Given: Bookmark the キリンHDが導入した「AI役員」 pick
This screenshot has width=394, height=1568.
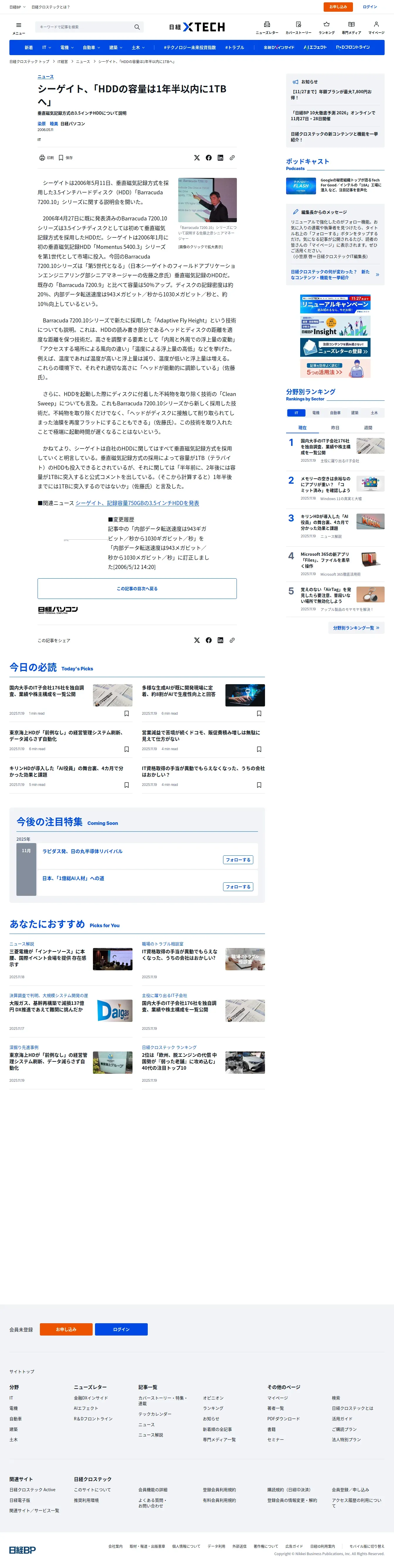Looking at the screenshot, I should 127,785.
